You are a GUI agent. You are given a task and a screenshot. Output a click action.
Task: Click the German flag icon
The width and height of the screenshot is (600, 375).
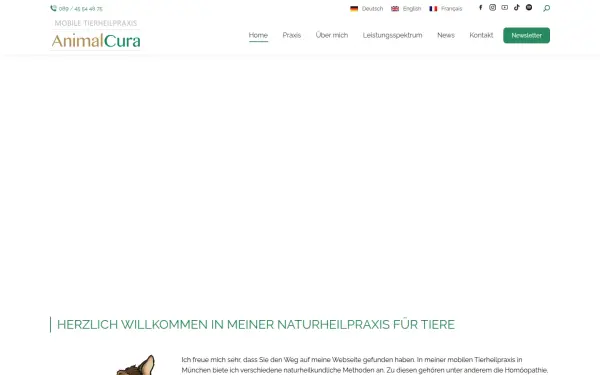tap(354, 9)
